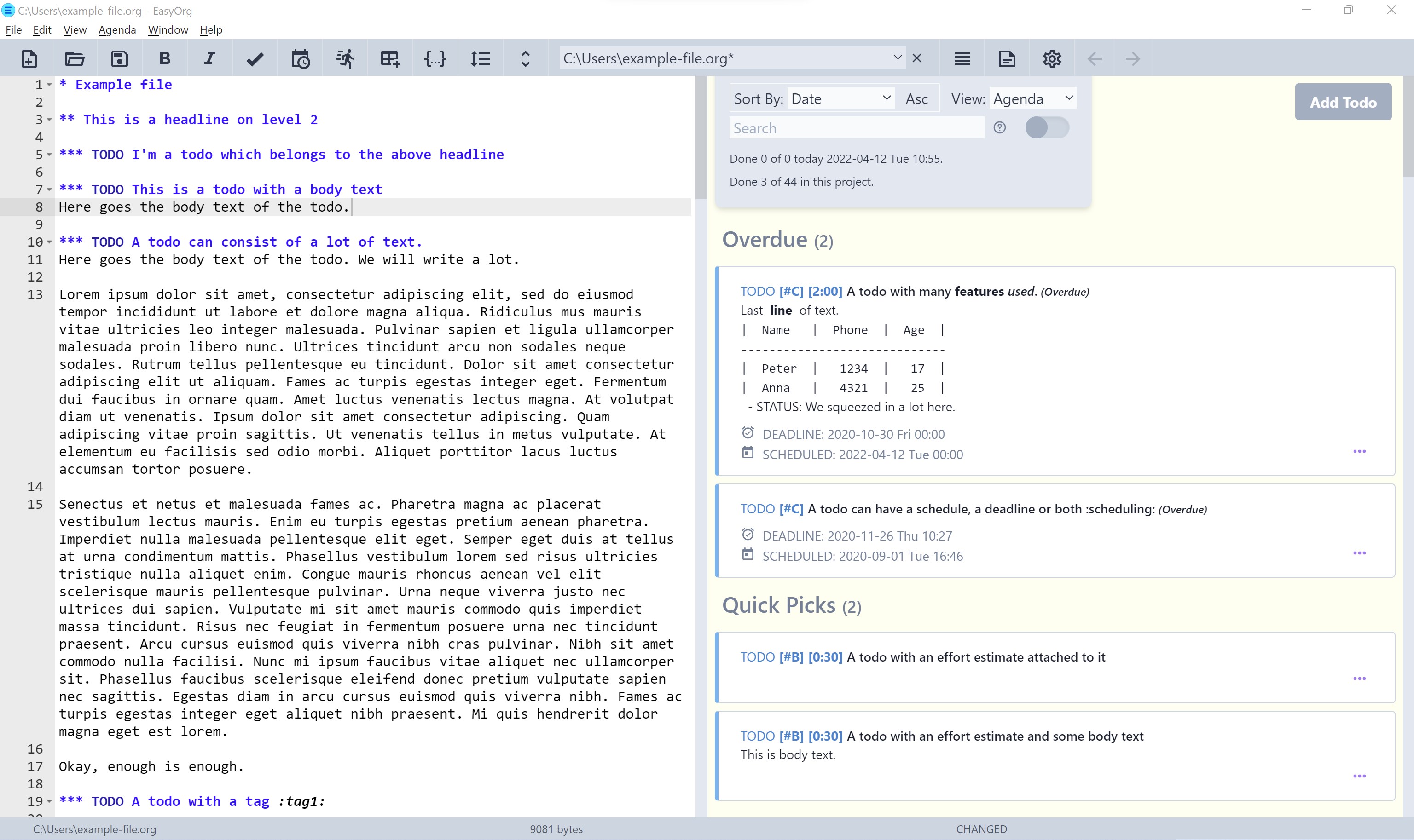Collapse the Example file headline on line 1
This screenshot has width=1414, height=840.
(x=49, y=85)
